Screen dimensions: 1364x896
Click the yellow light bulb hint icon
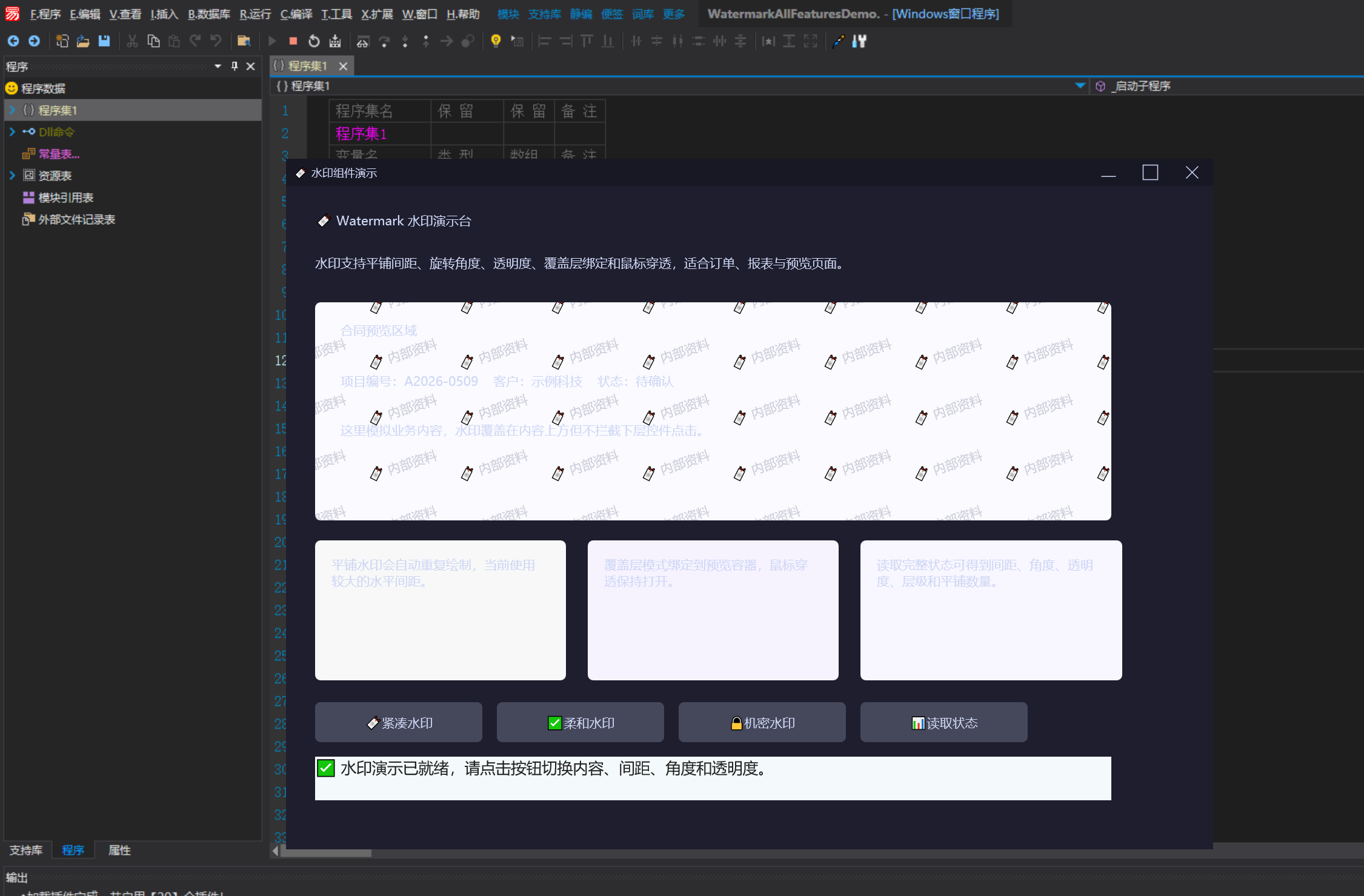pyautogui.click(x=496, y=41)
